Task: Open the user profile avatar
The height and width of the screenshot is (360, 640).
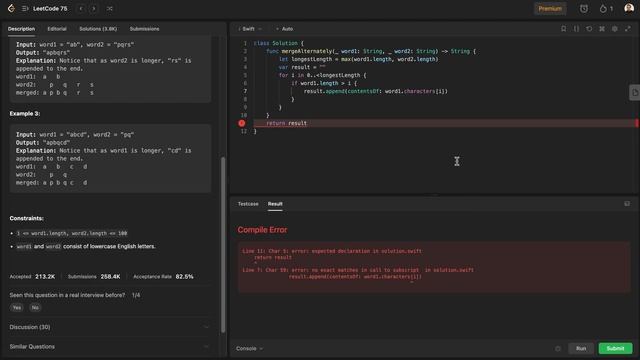Action: click(x=629, y=8)
